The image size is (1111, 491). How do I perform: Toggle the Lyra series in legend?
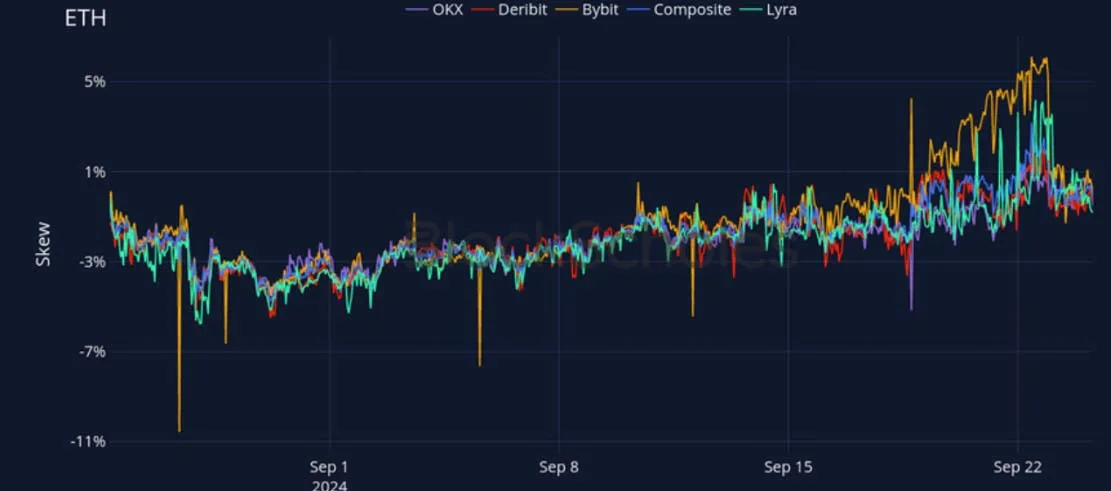pos(769,10)
